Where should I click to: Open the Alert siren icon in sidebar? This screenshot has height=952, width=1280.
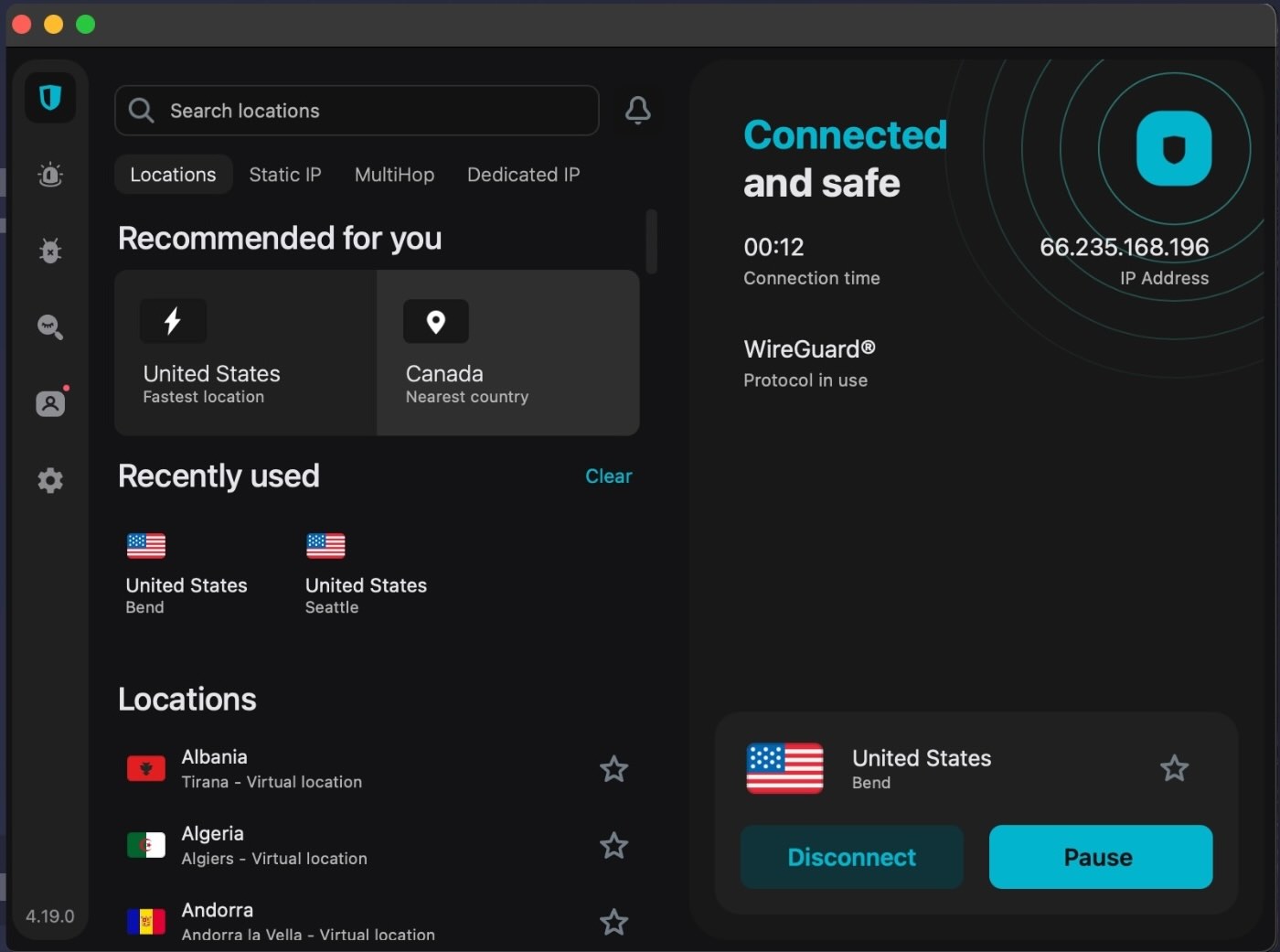coord(50,175)
